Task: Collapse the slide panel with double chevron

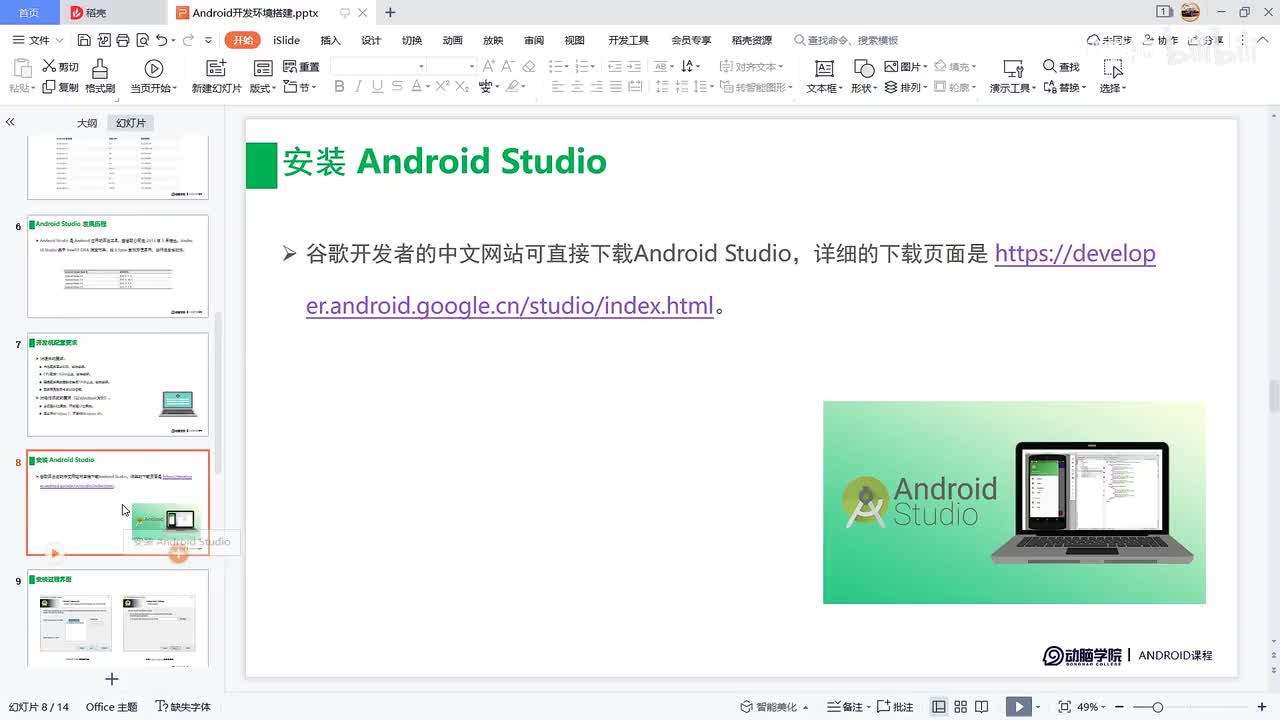Action: (x=10, y=122)
